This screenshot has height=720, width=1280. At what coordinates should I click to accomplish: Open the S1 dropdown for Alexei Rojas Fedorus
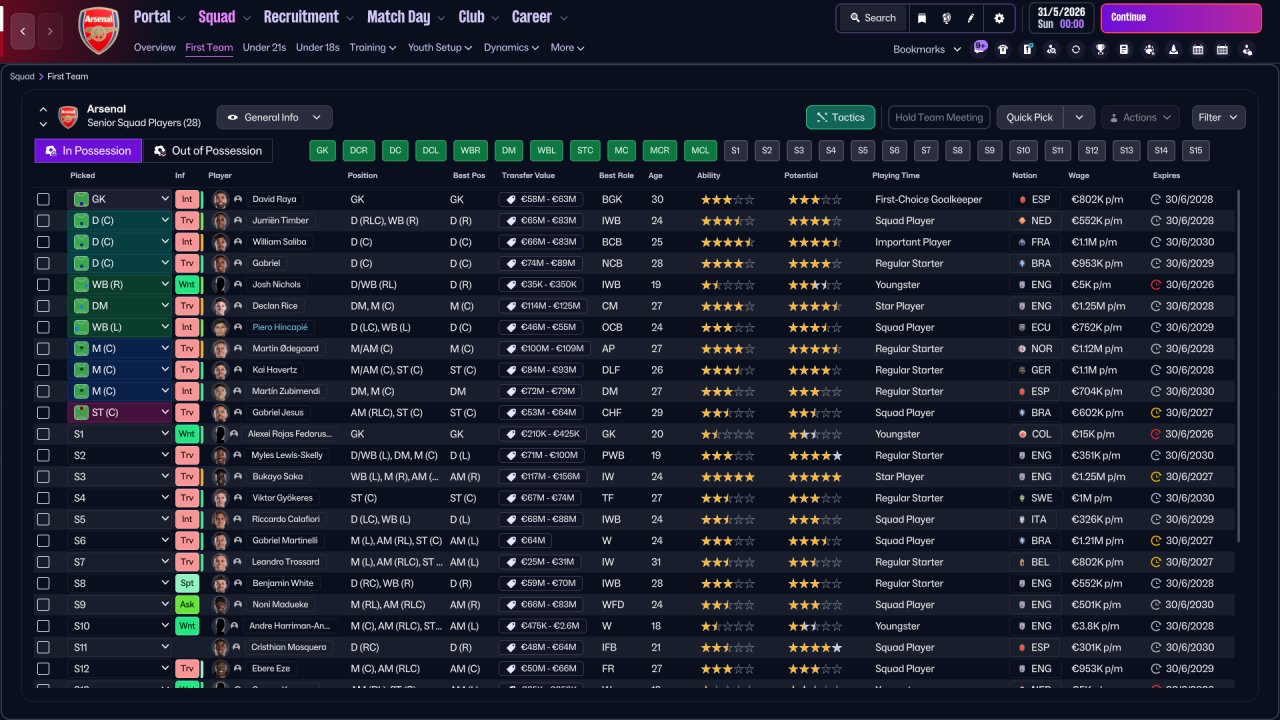[x=120, y=434]
